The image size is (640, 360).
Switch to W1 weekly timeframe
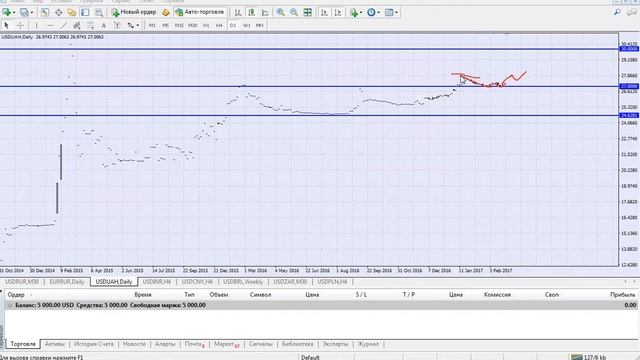tap(247, 25)
